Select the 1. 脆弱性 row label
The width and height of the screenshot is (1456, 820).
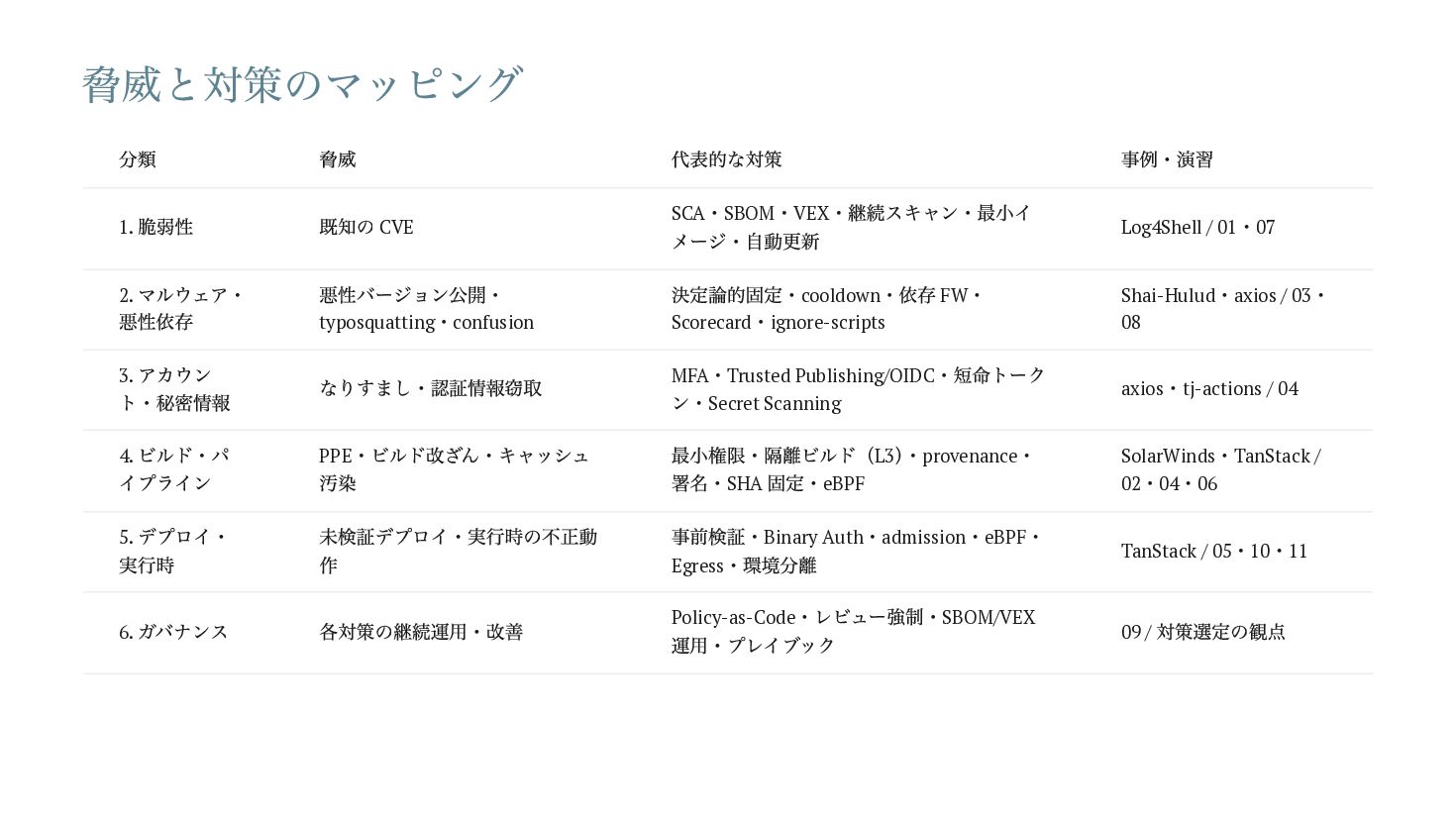point(156,227)
